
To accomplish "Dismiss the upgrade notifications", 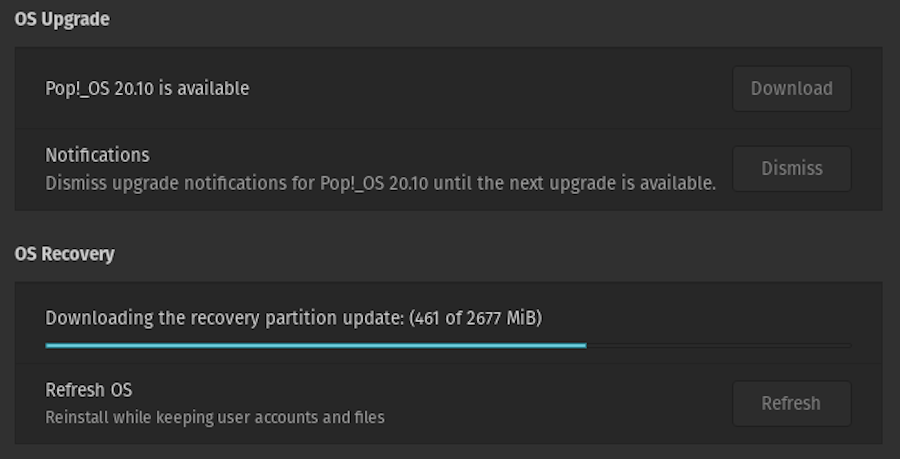I will click(792, 169).
